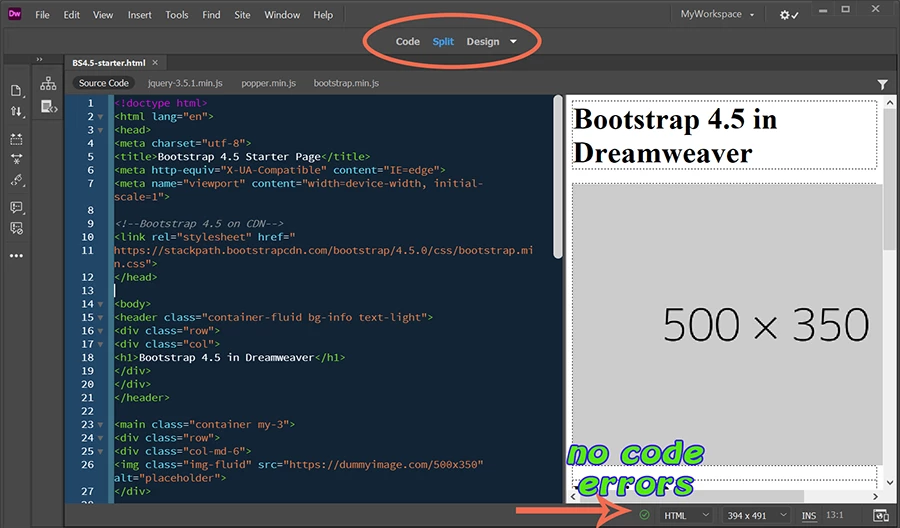Click the real-time preview icon in status bar
This screenshot has width=900, height=528.
click(x=880, y=515)
